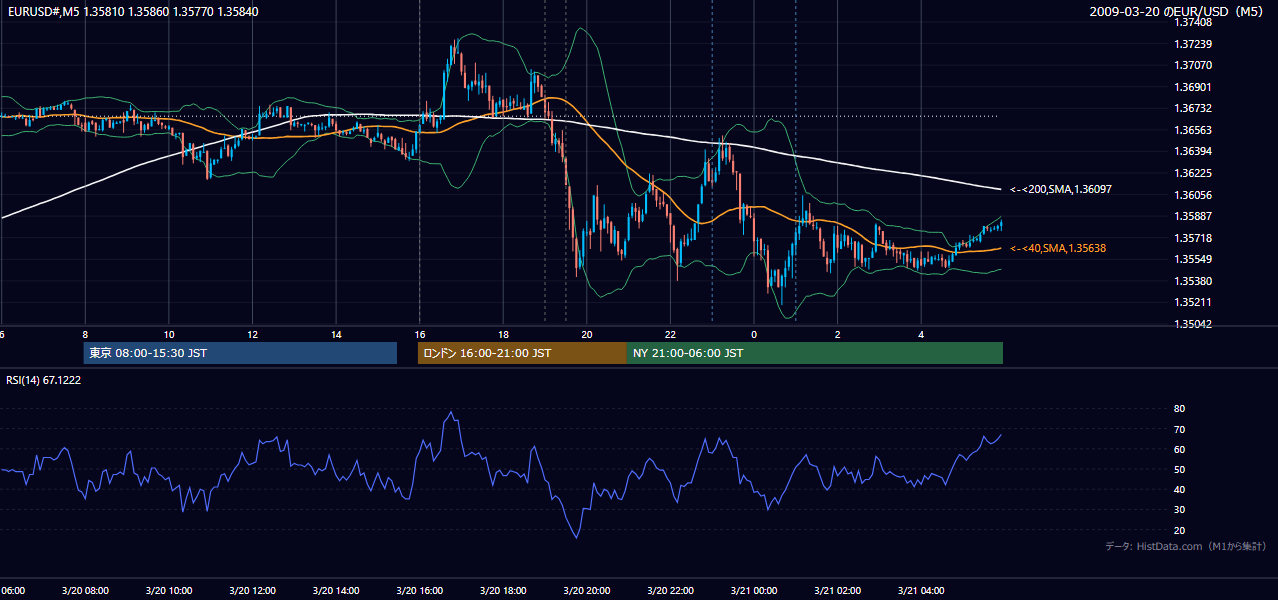The image size is (1278, 600).
Task: Click hour tick 16 under price chart
Action: tap(420, 334)
